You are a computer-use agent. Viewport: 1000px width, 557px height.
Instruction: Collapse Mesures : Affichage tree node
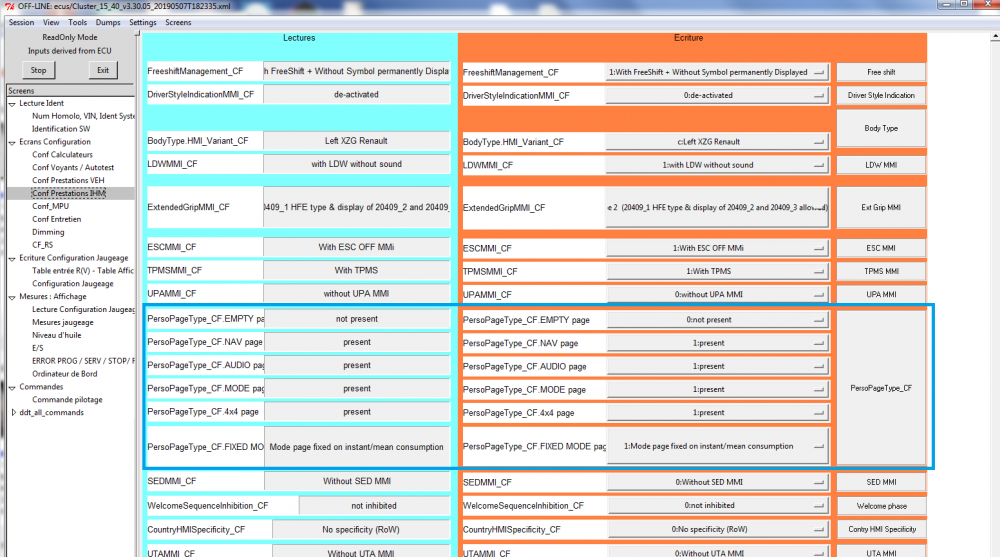(12, 297)
